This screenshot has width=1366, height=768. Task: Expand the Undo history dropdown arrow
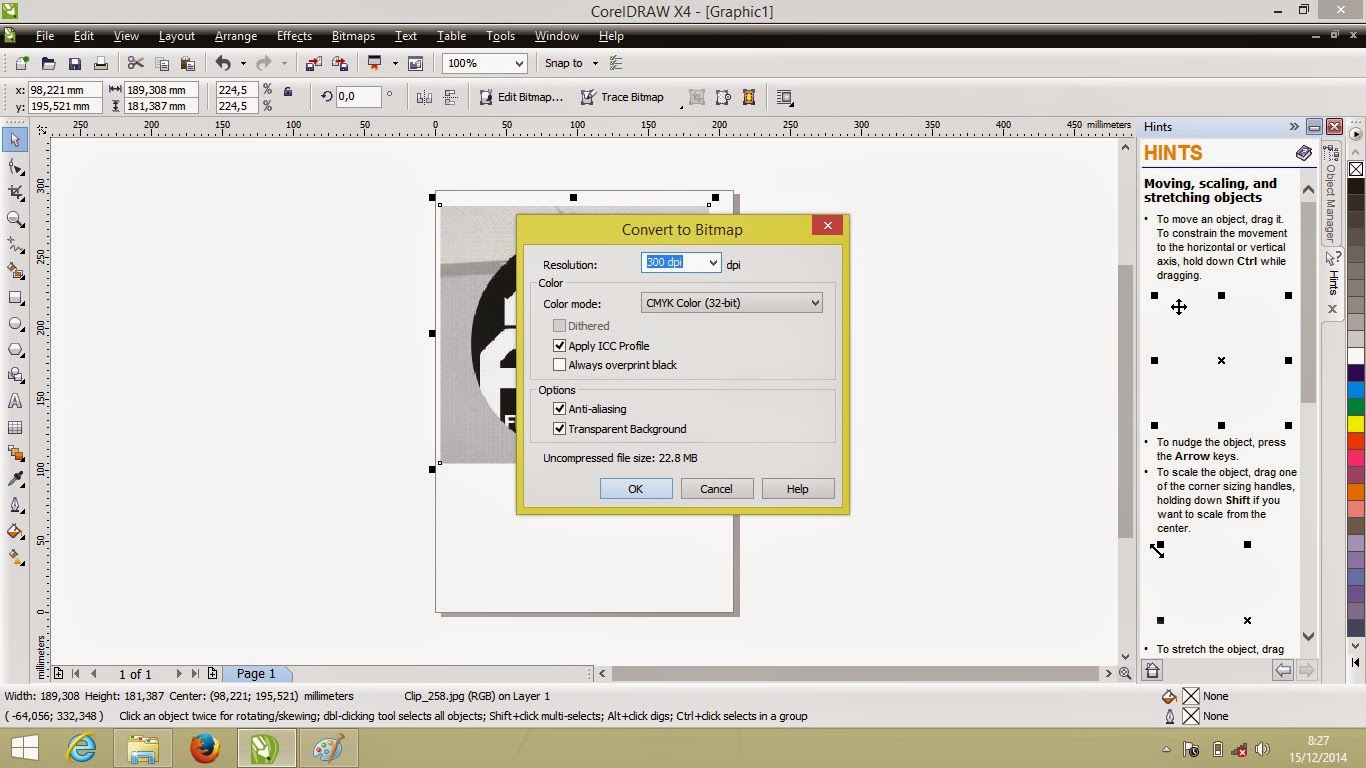pyautogui.click(x=243, y=63)
